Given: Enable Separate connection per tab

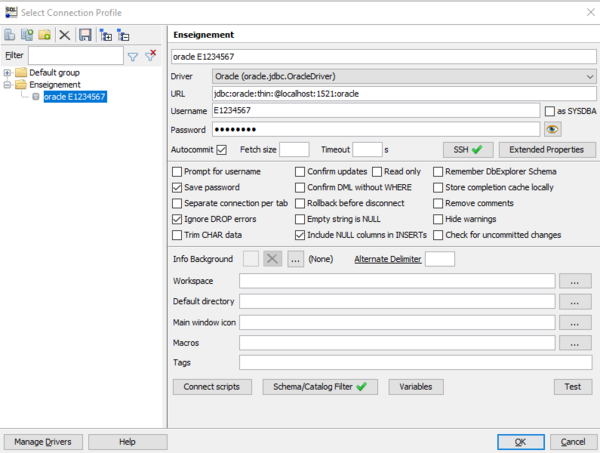Looking at the screenshot, I should point(177,203).
